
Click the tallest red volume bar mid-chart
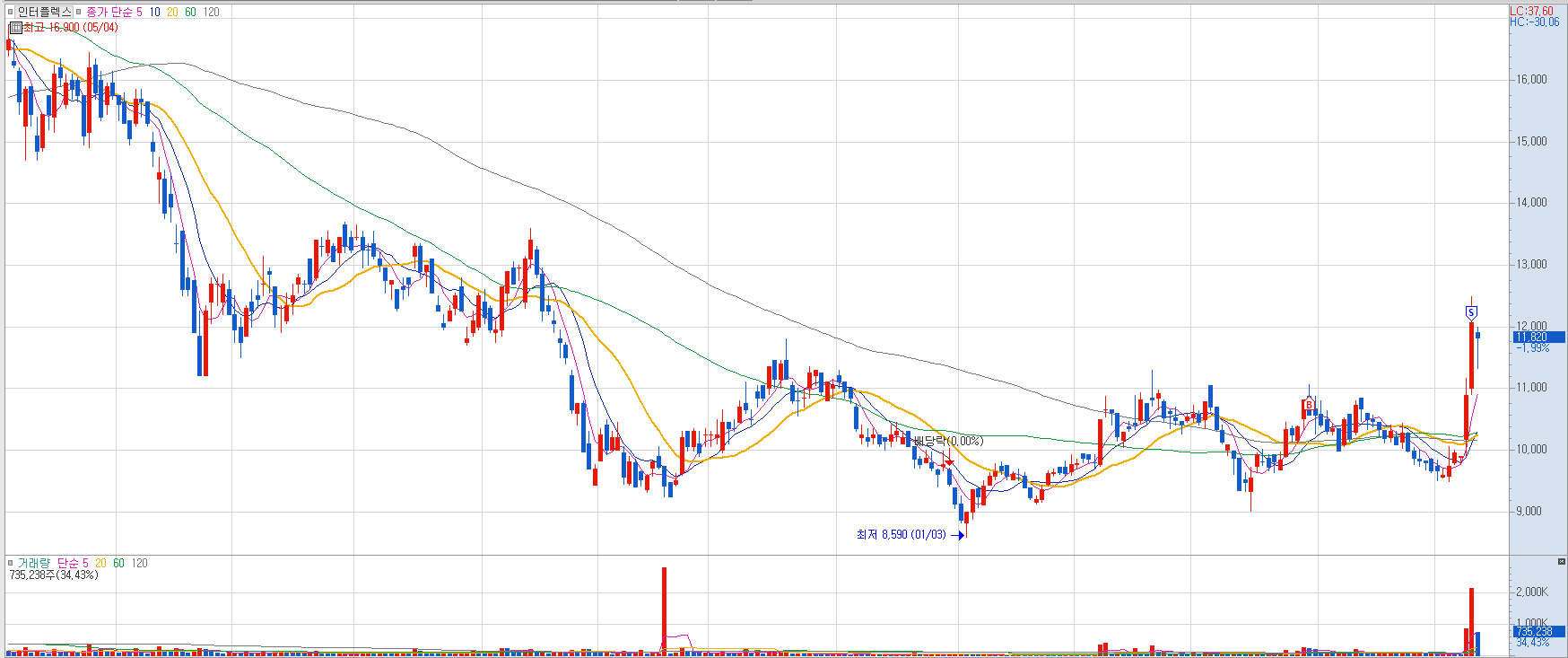(x=665, y=610)
